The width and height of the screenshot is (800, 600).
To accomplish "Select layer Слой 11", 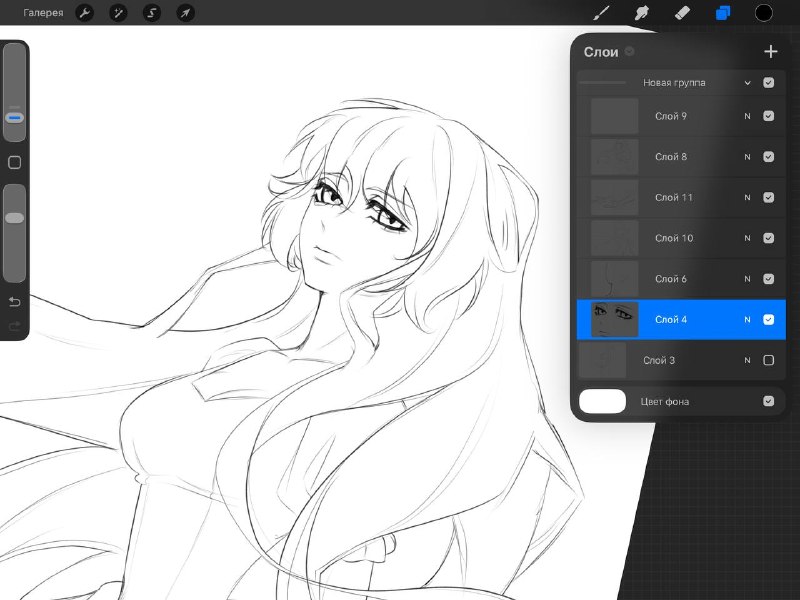I will [681, 197].
